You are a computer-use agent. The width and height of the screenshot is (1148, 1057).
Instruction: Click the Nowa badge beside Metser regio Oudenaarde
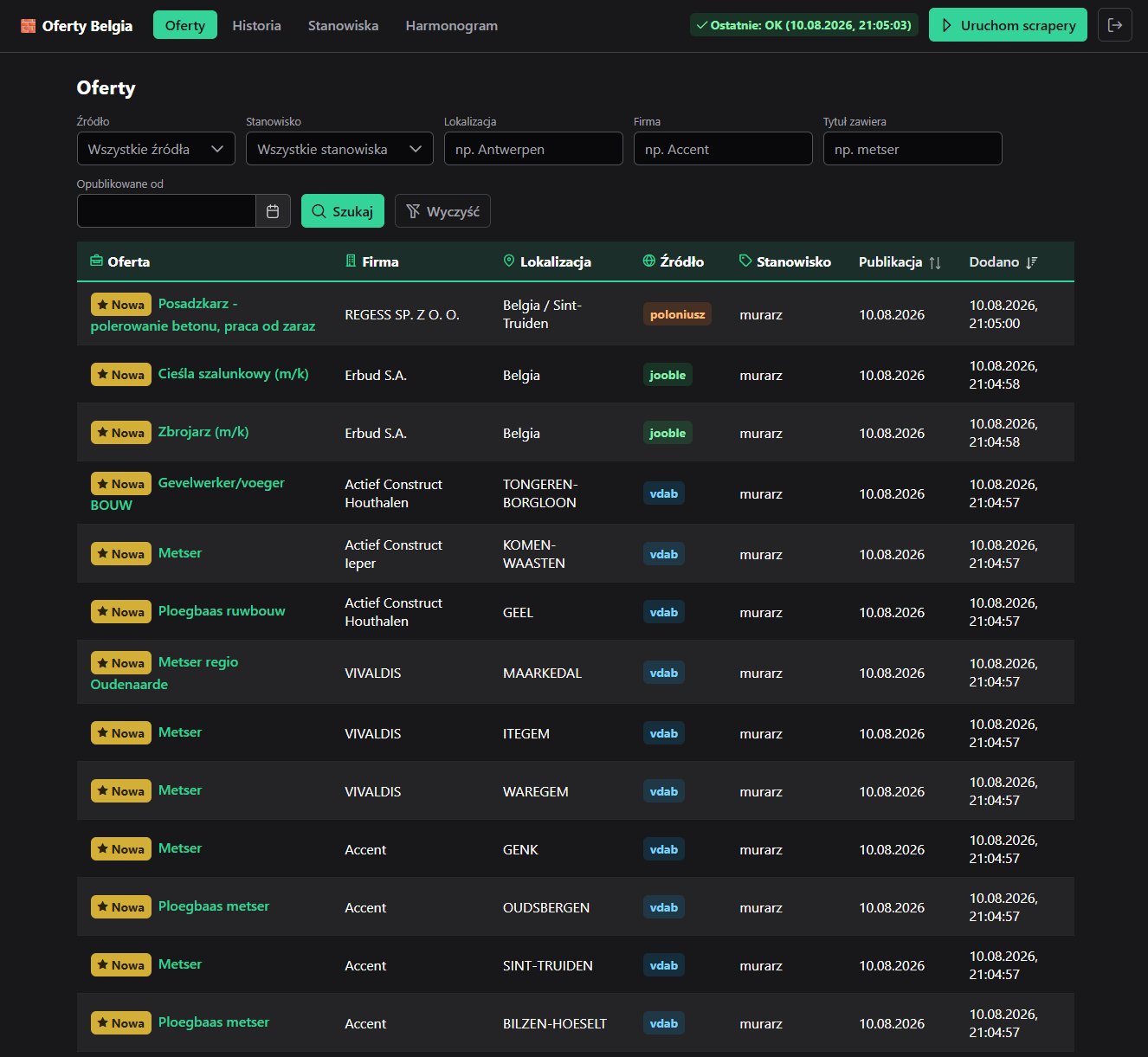[121, 663]
